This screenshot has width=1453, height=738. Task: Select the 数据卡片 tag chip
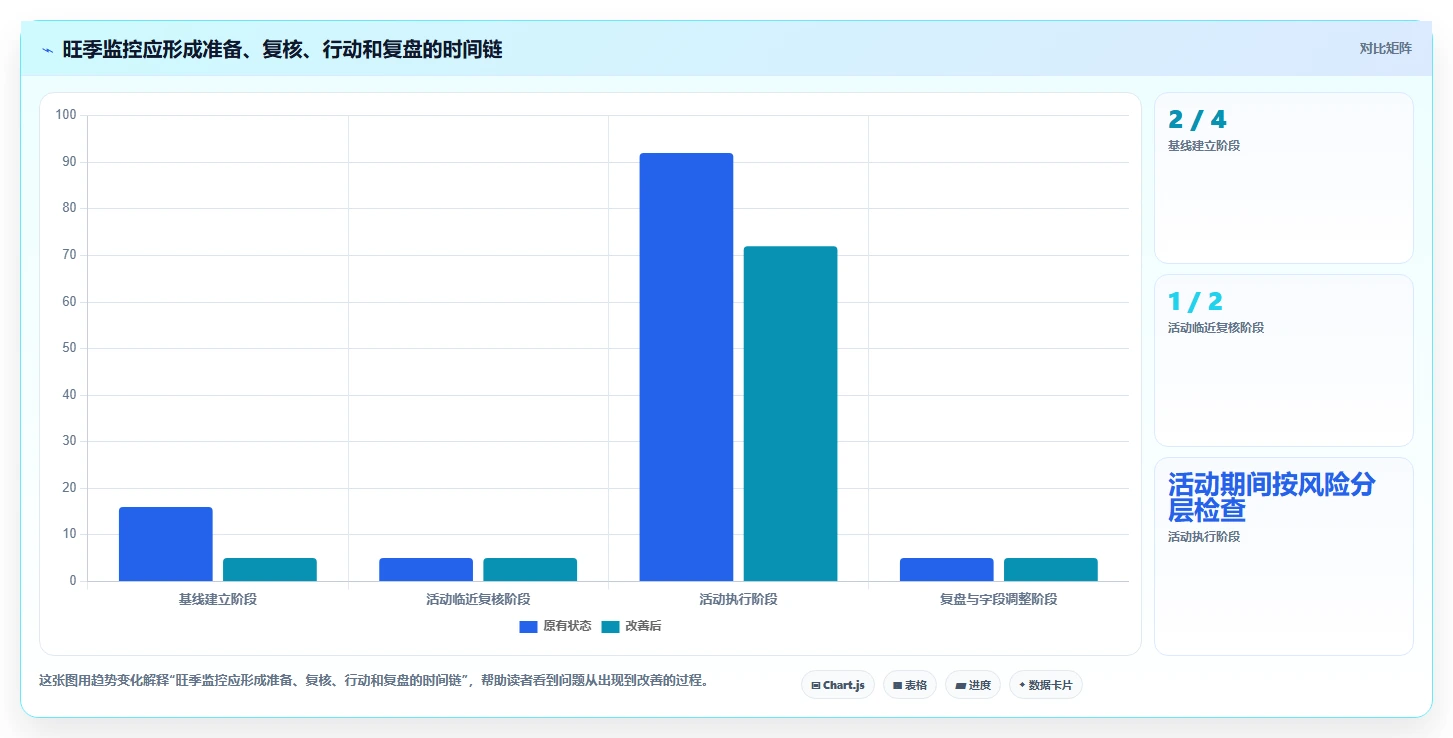[1045, 685]
